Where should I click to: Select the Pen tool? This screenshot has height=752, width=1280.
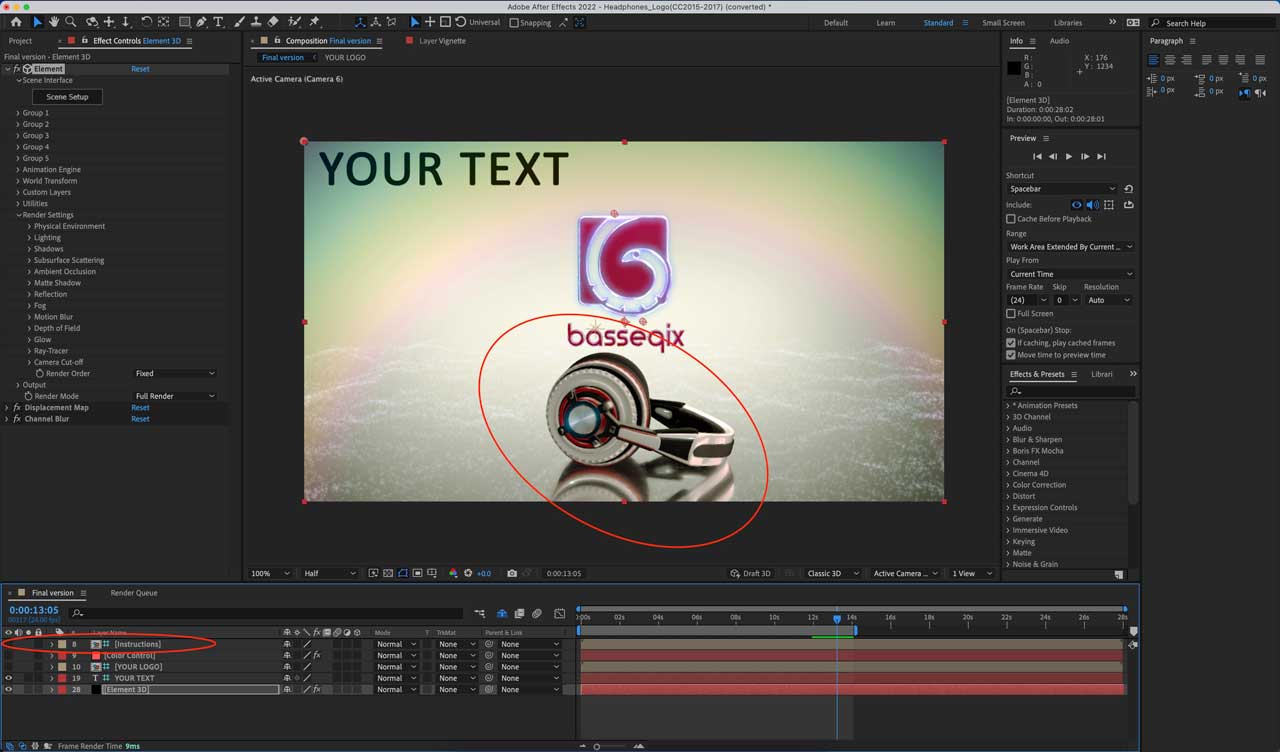pyautogui.click(x=202, y=22)
